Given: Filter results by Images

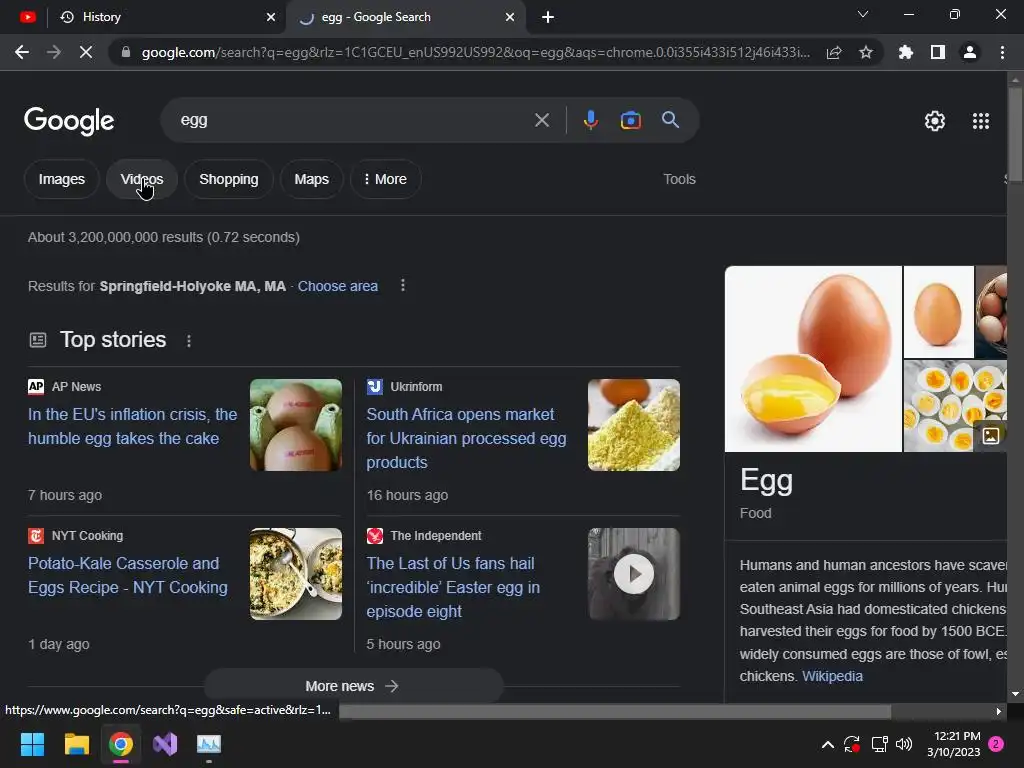Looking at the screenshot, I should [61, 179].
